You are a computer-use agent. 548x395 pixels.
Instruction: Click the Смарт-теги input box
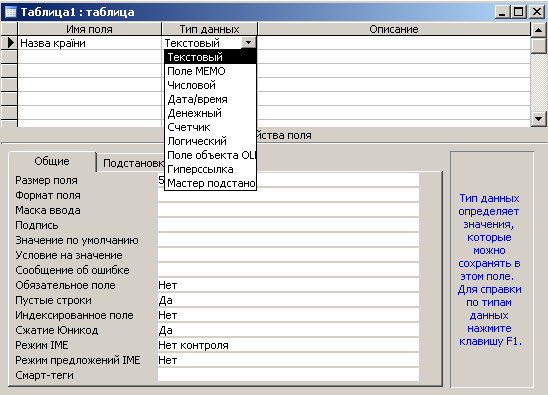pyautogui.click(x=288, y=375)
